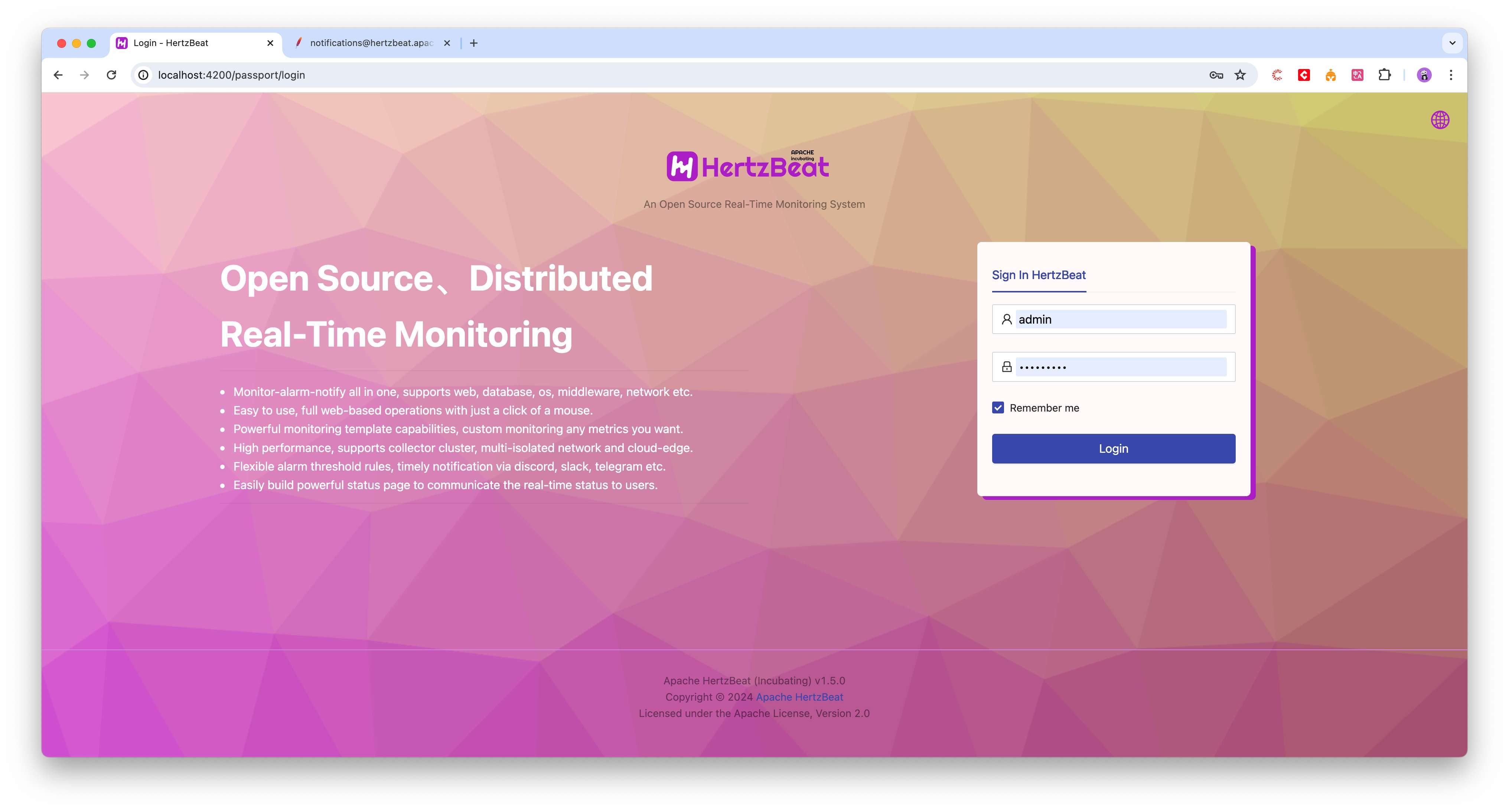
Task: Go back with browser back arrow
Action: point(58,75)
